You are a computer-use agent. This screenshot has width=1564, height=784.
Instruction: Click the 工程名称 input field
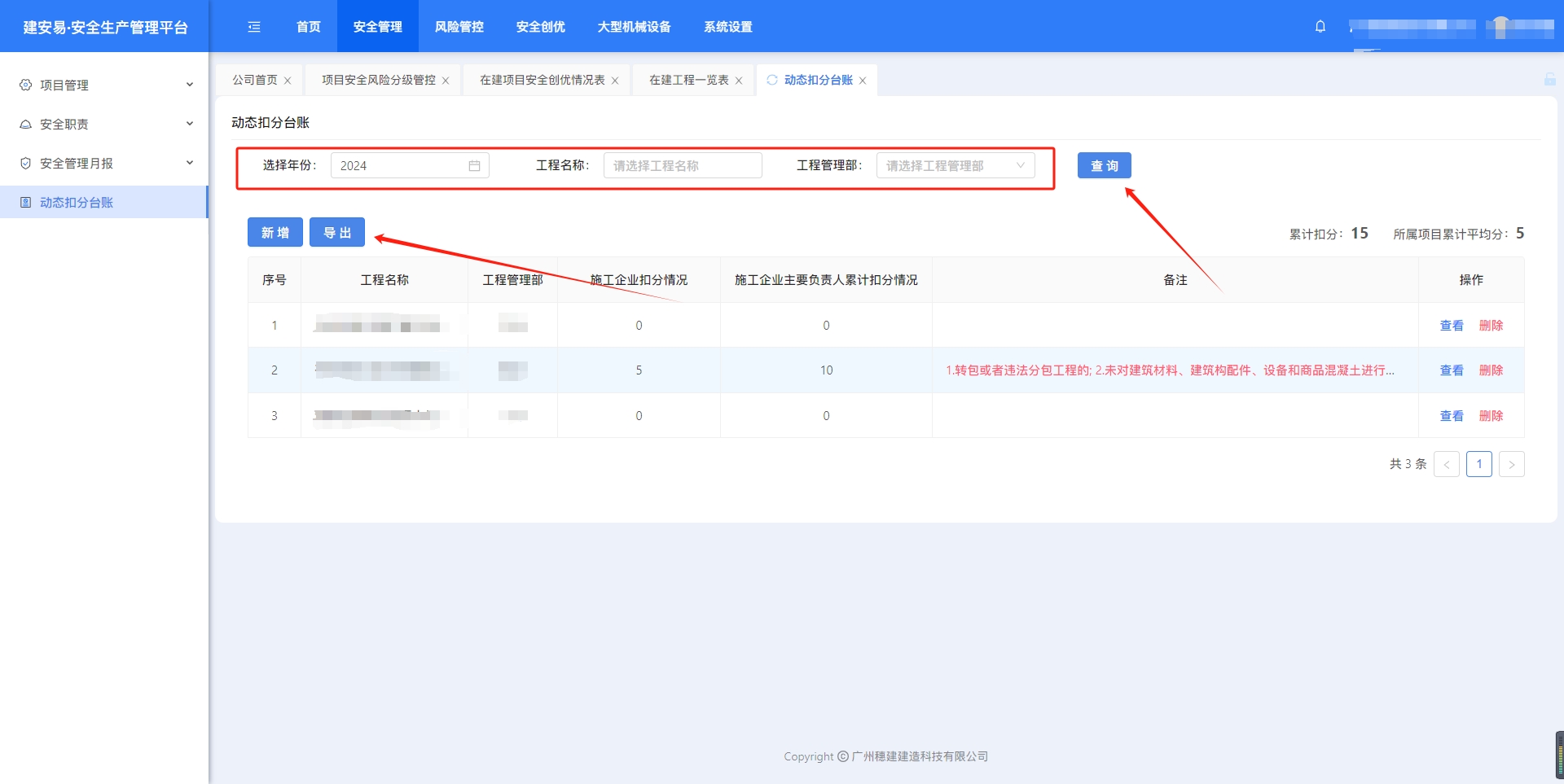[682, 166]
